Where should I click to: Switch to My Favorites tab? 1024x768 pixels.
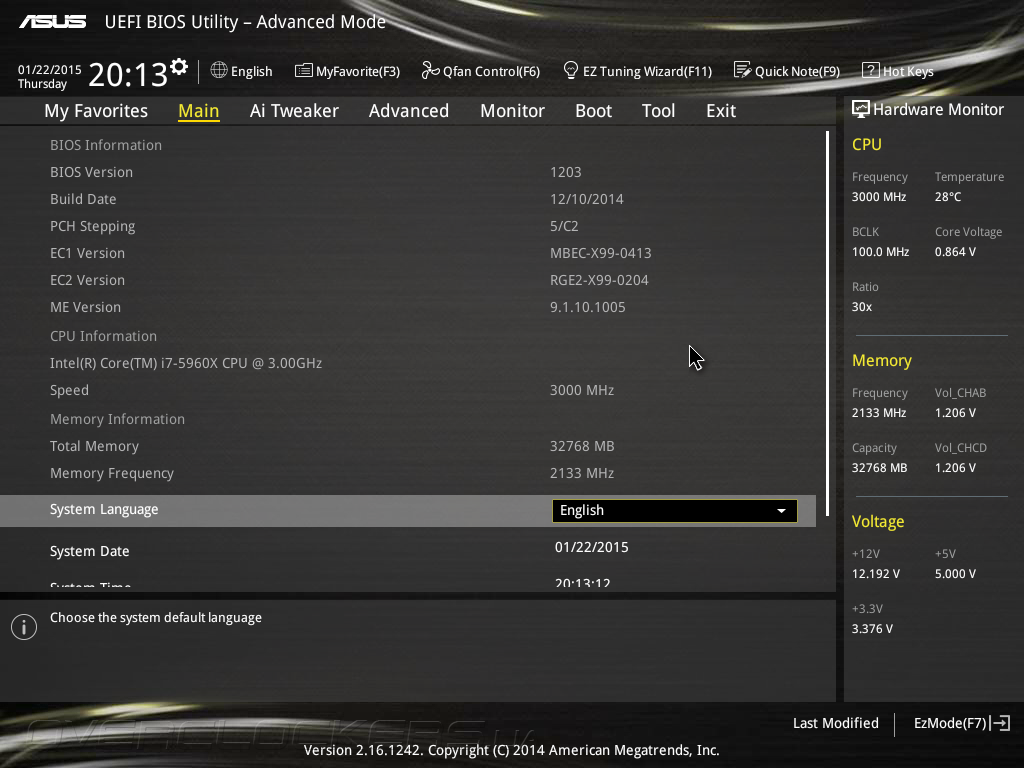96,111
